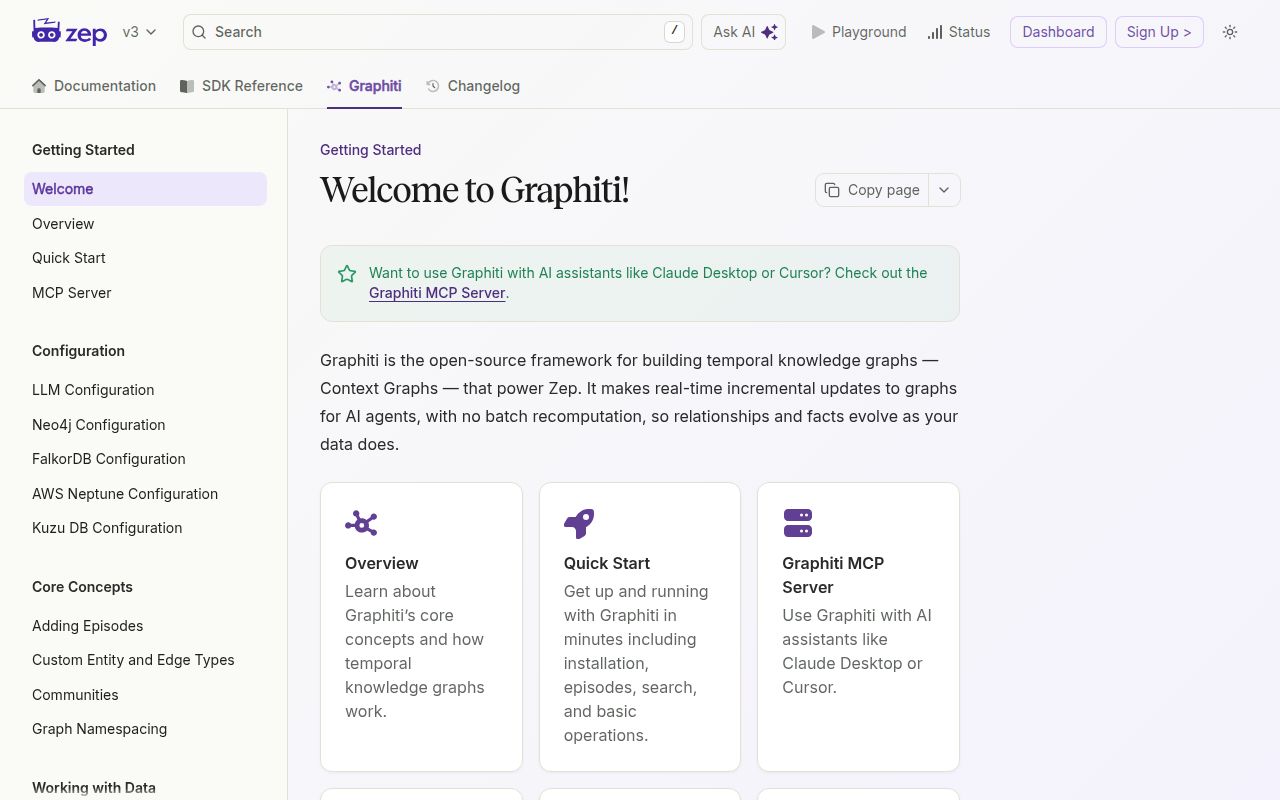The width and height of the screenshot is (1280, 800).
Task: Open MCP Server in the sidebar
Action: (145, 293)
